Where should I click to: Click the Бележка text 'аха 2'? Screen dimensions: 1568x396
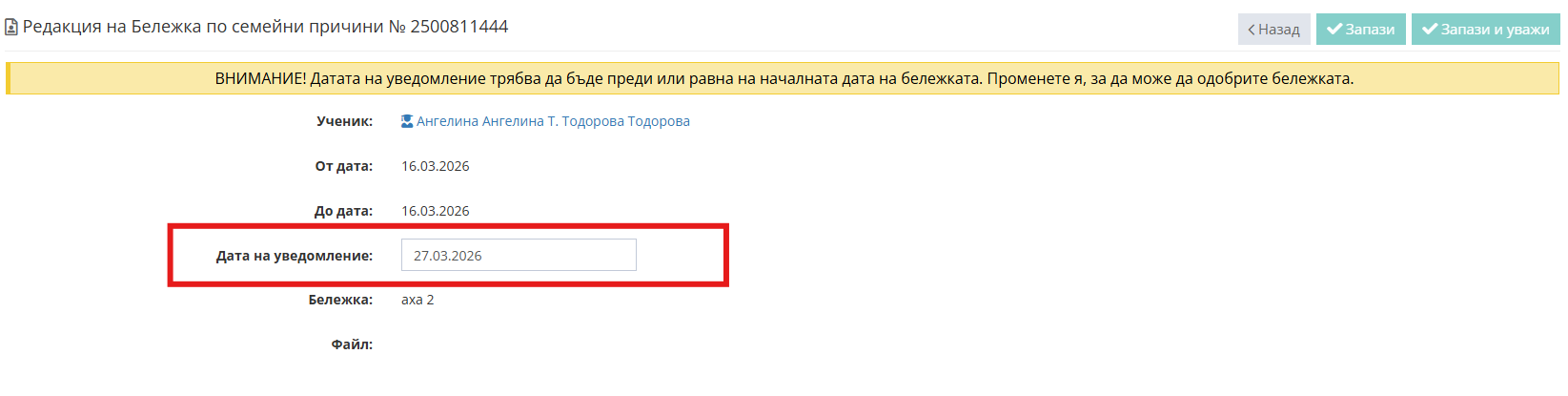click(417, 300)
